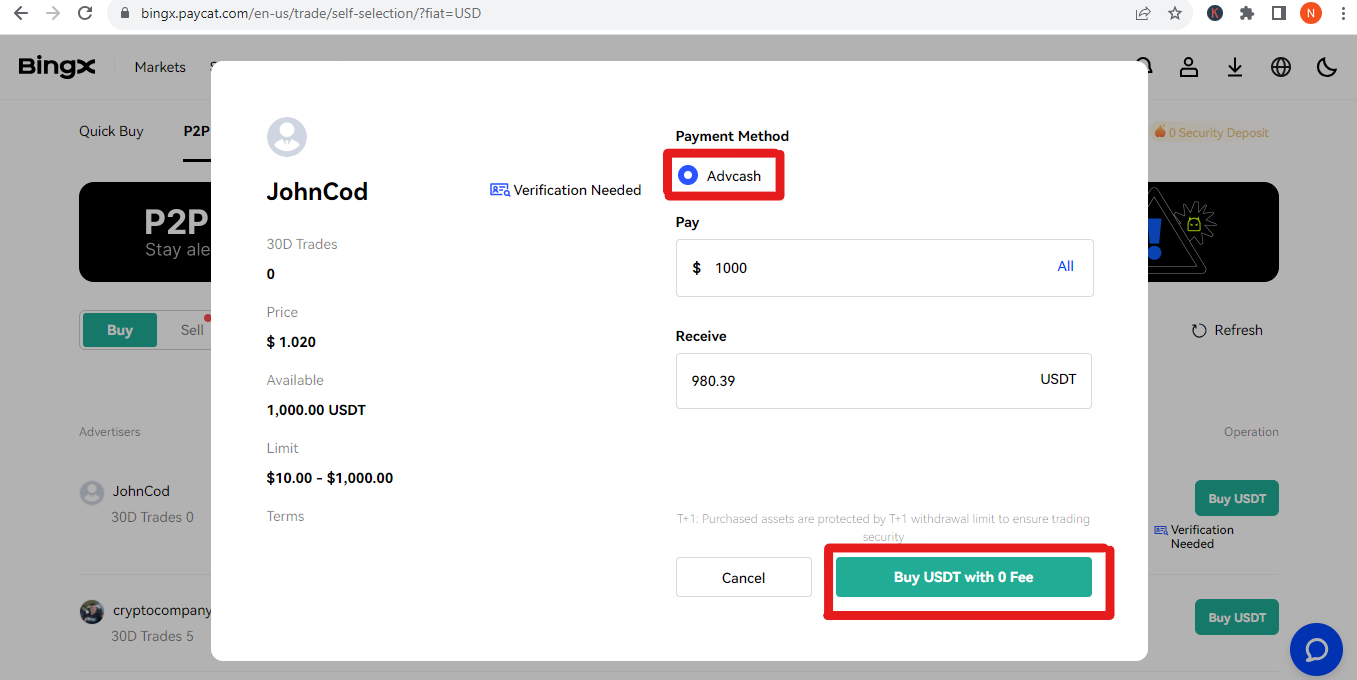Click JohnCod avatar in the dialog
The image size is (1357, 680).
[x=287, y=137]
